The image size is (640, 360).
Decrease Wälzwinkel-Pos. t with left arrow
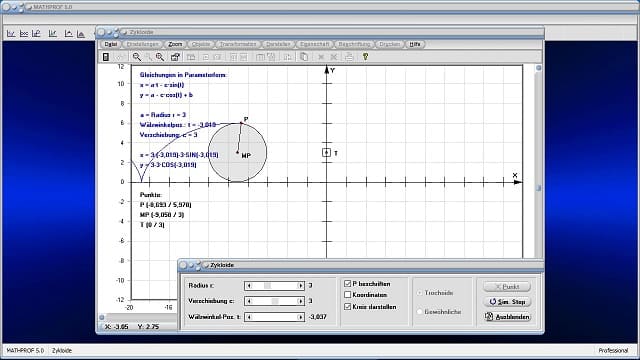(x=249, y=317)
